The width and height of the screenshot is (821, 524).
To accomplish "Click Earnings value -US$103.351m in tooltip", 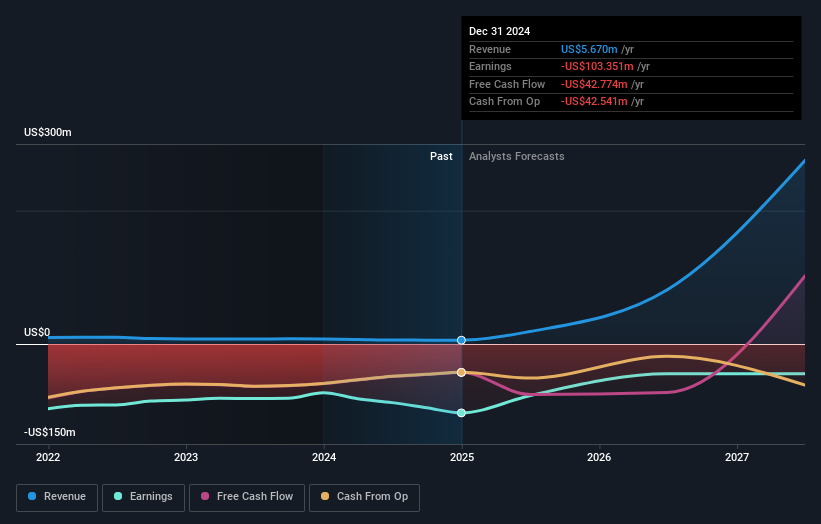I will pos(597,66).
